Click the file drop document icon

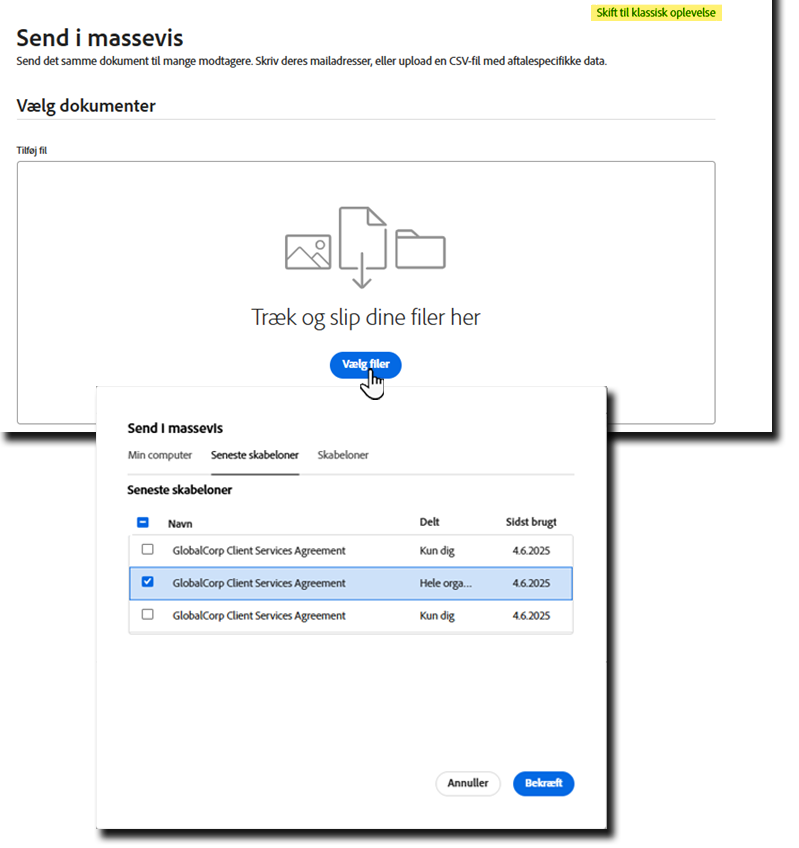point(362,247)
